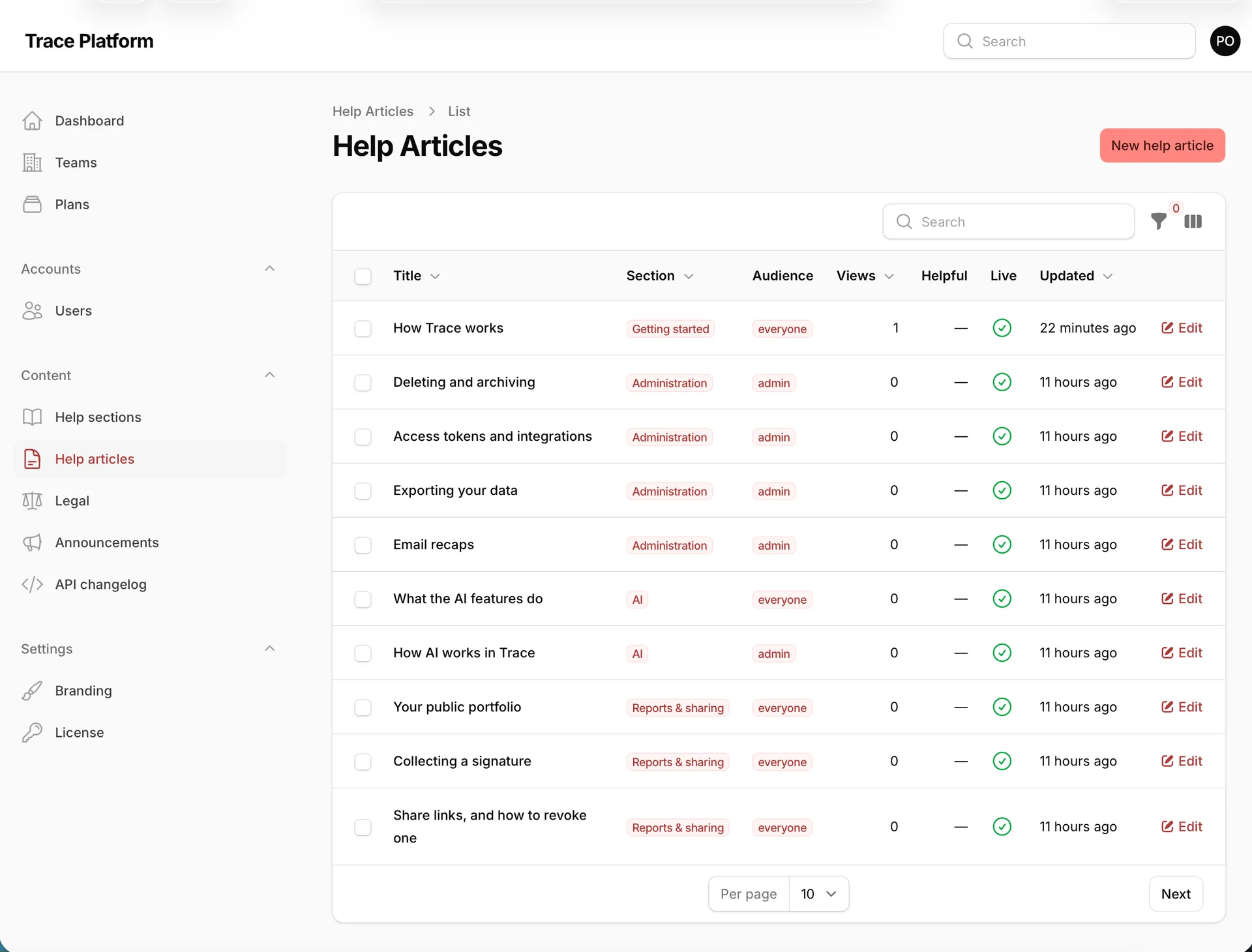The width and height of the screenshot is (1252, 952).
Task: Go to Announcements in sidebar
Action: click(x=150, y=542)
